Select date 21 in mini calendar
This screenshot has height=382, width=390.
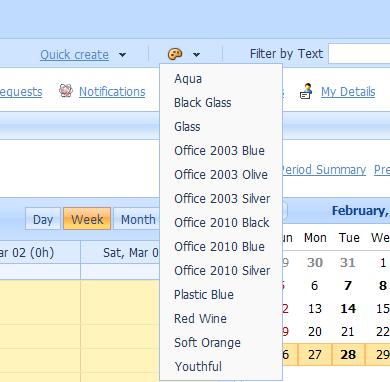point(348,332)
